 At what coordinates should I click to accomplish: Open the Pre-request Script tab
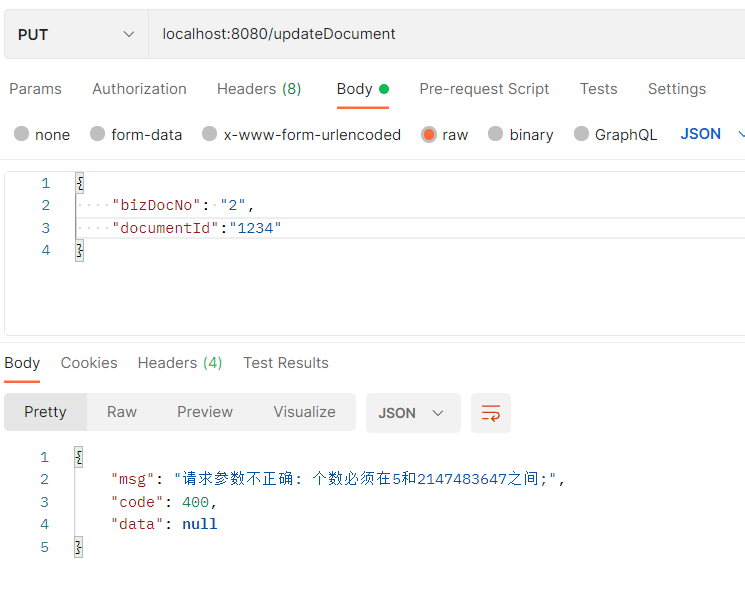pyautogui.click(x=484, y=89)
